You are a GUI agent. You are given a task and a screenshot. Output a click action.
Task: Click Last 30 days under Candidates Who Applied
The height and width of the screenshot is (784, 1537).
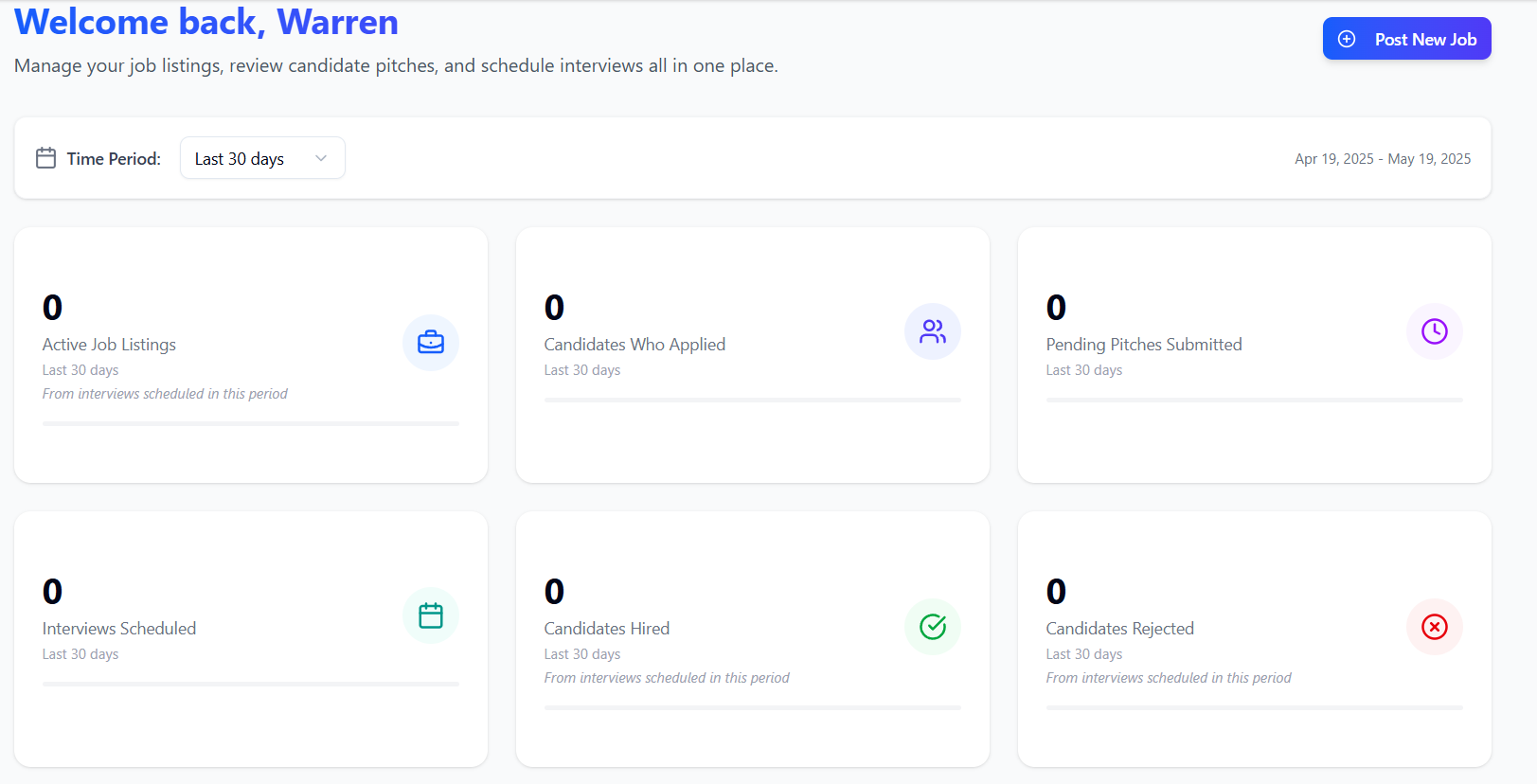coord(582,370)
